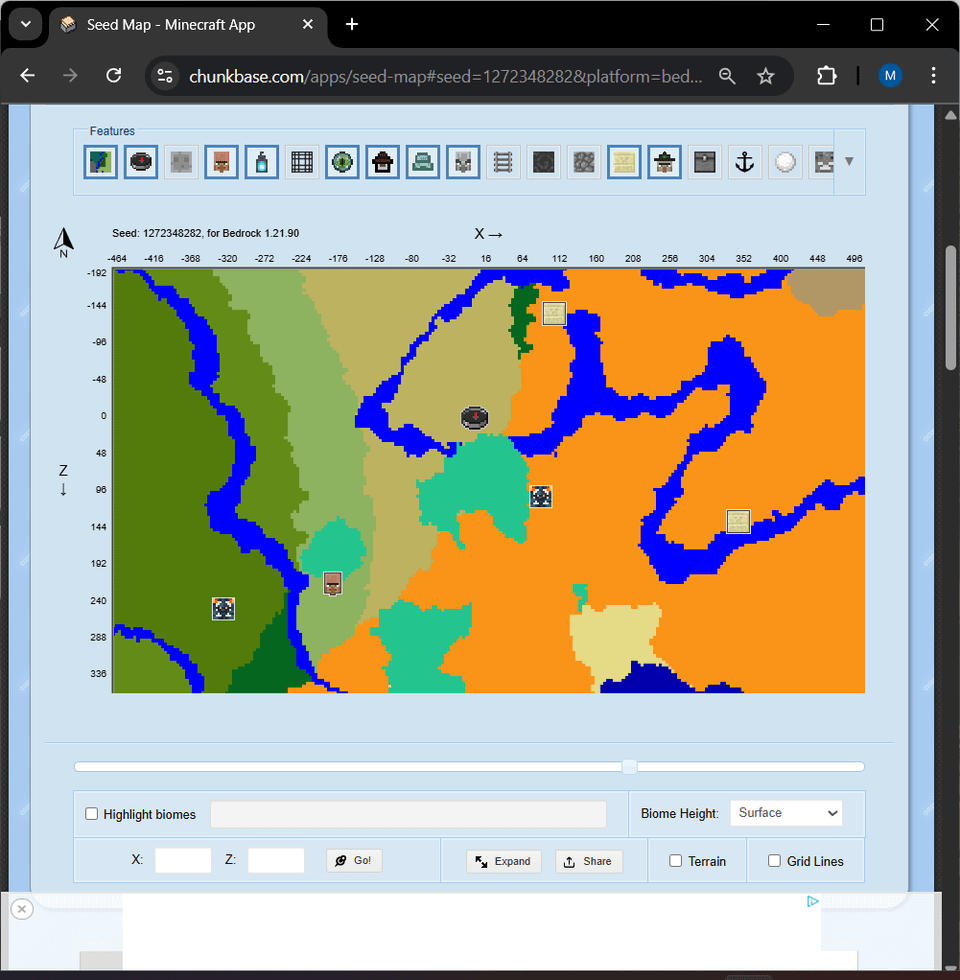This screenshot has width=960, height=980.
Task: Open the tab search dropdown chevron
Action: coord(25,24)
